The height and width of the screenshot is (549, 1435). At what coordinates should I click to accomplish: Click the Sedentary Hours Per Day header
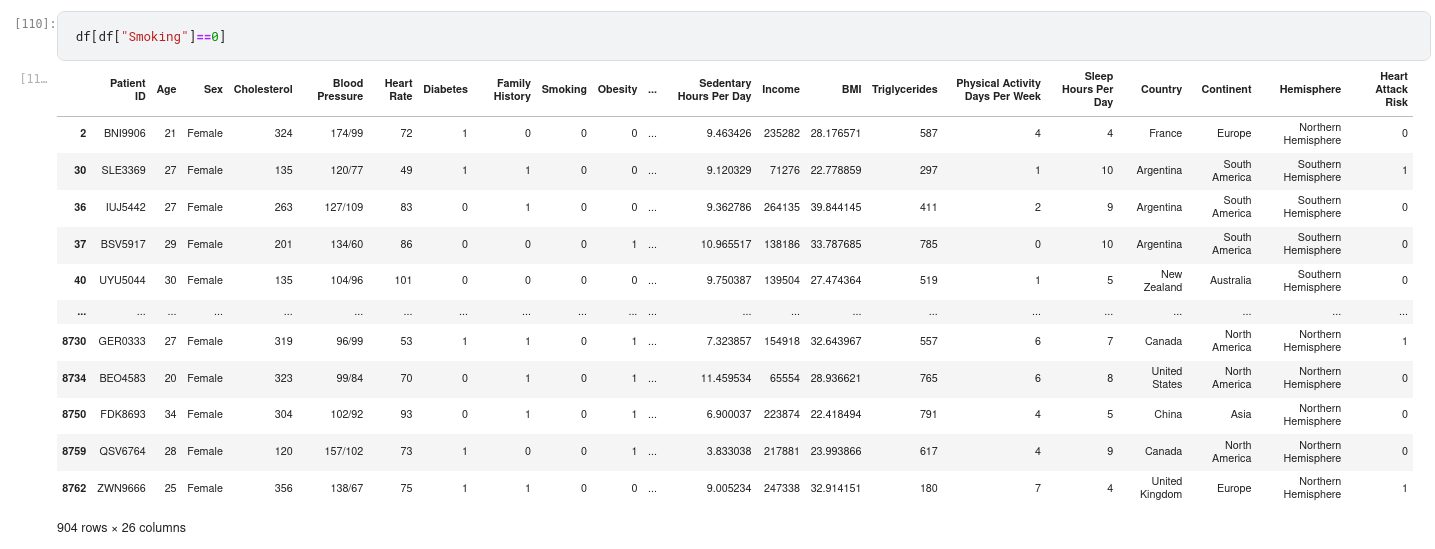click(x=714, y=90)
